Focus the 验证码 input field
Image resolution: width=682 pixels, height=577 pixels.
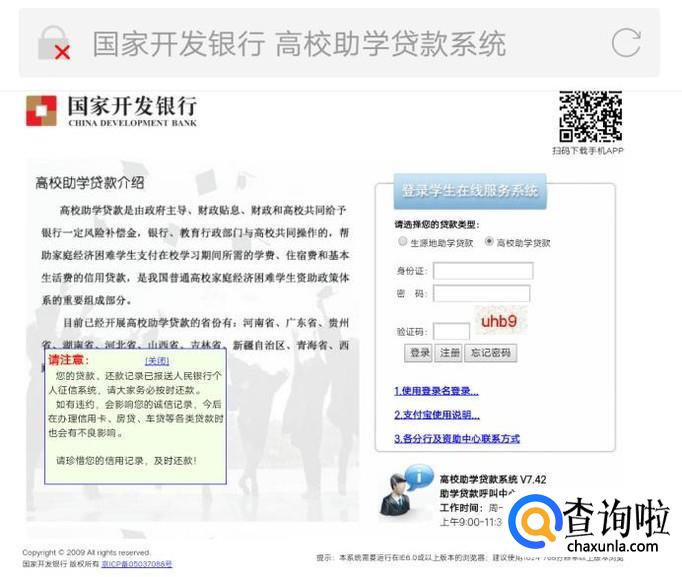[x=451, y=331]
